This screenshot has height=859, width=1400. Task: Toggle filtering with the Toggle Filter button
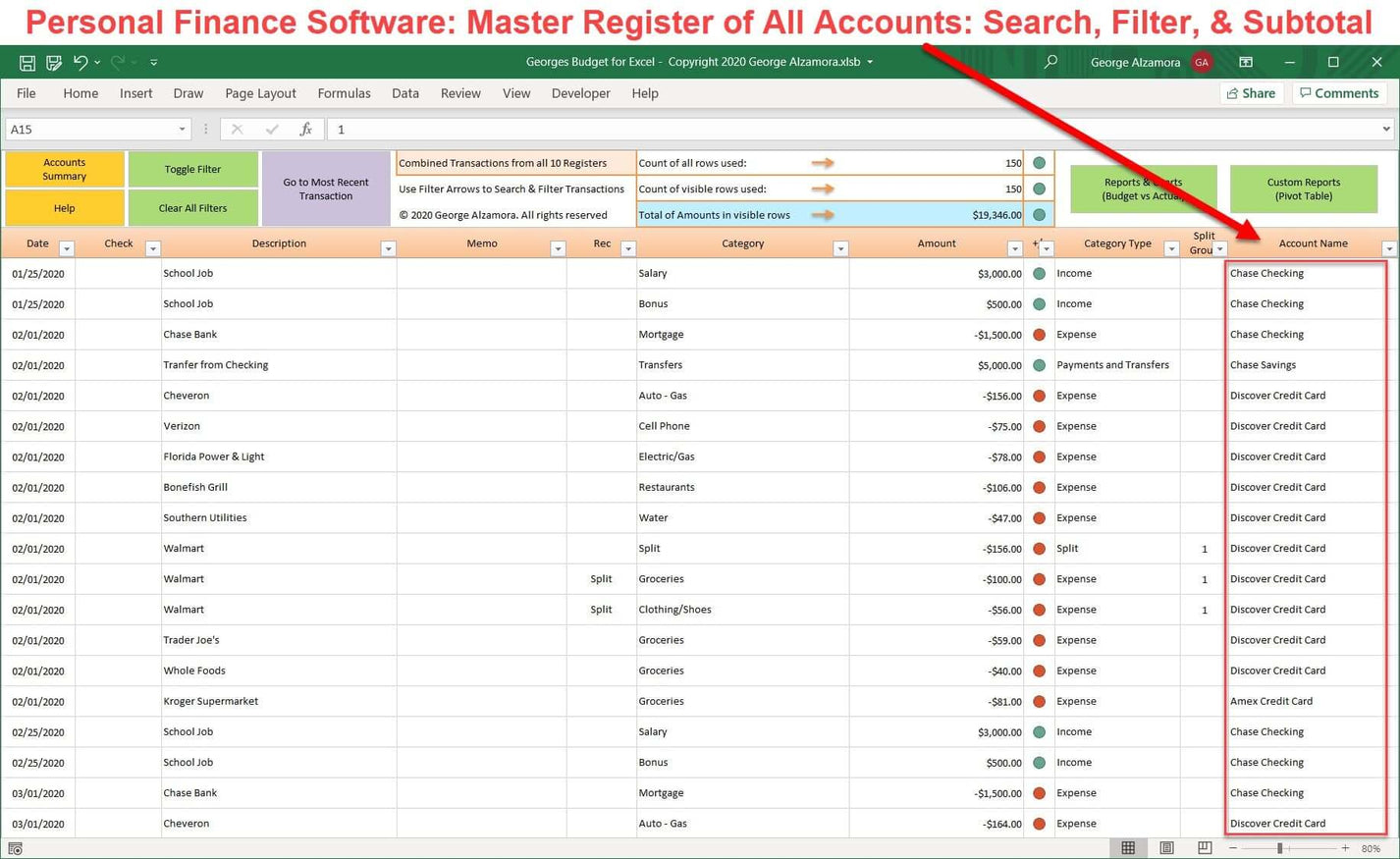pos(192,169)
